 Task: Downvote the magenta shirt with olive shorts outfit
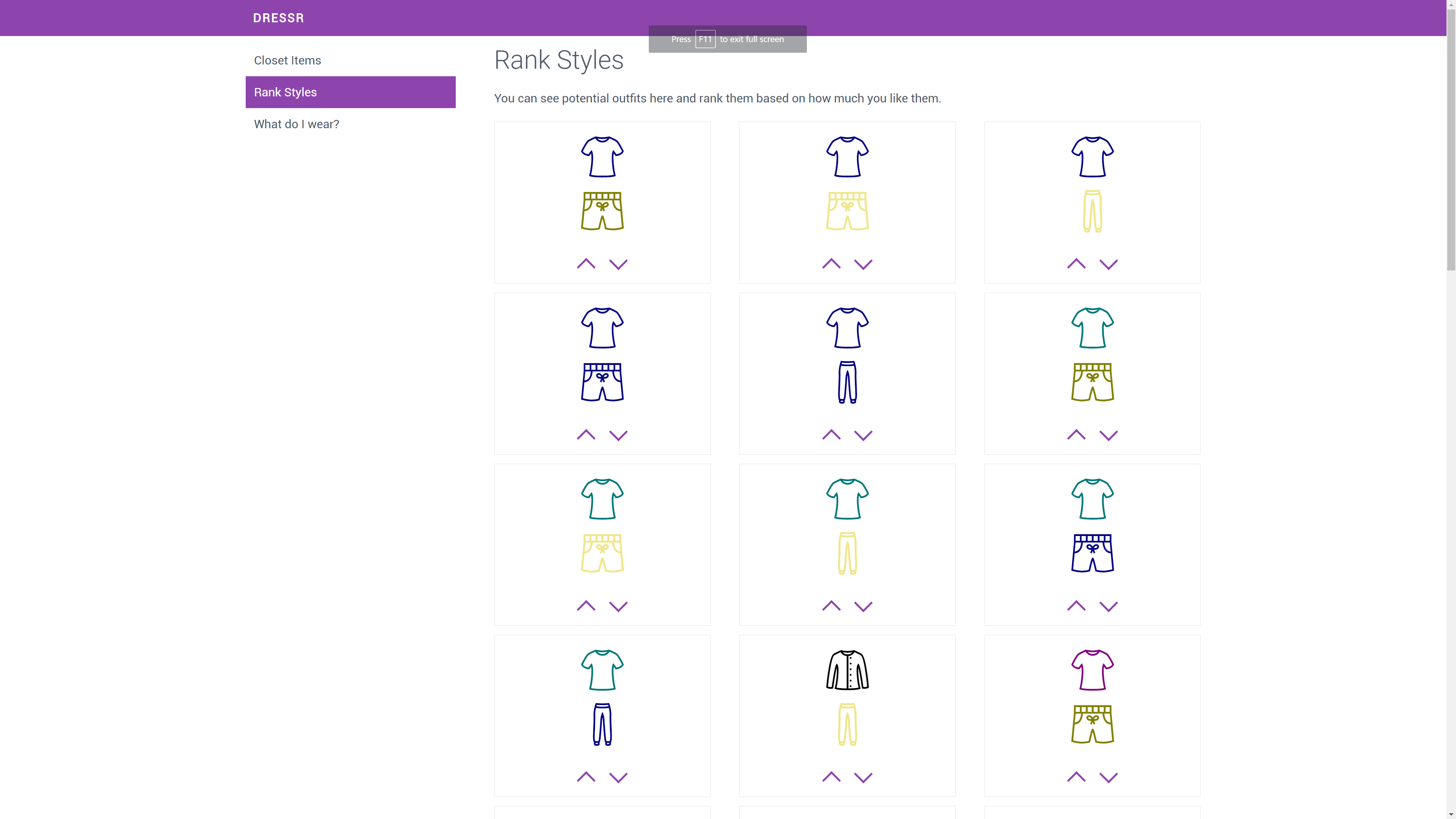coord(1108,778)
